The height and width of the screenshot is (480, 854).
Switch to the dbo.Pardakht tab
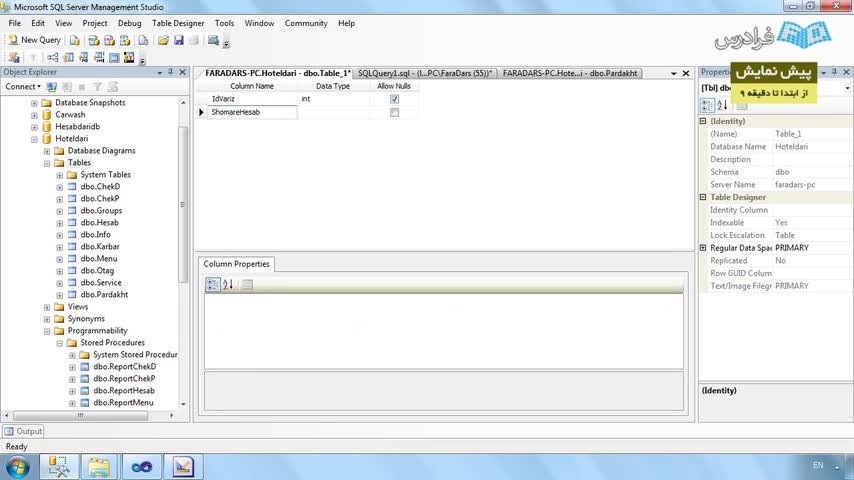(x=570, y=73)
